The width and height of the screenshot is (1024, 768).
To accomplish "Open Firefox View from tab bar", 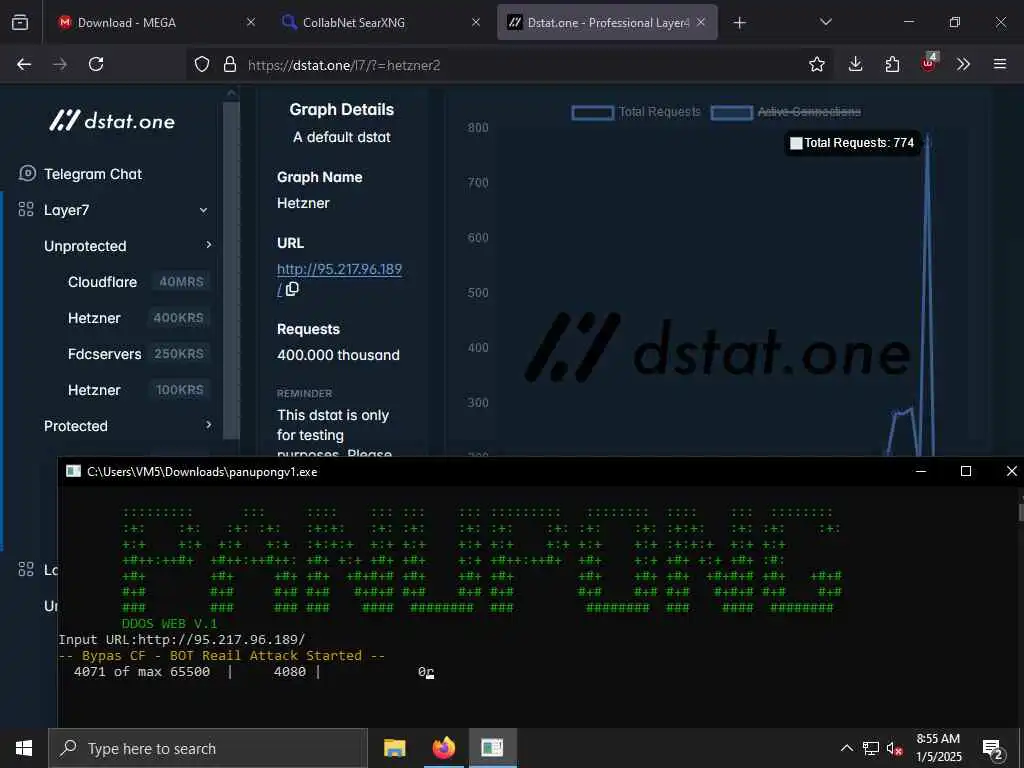I will coord(20,22).
